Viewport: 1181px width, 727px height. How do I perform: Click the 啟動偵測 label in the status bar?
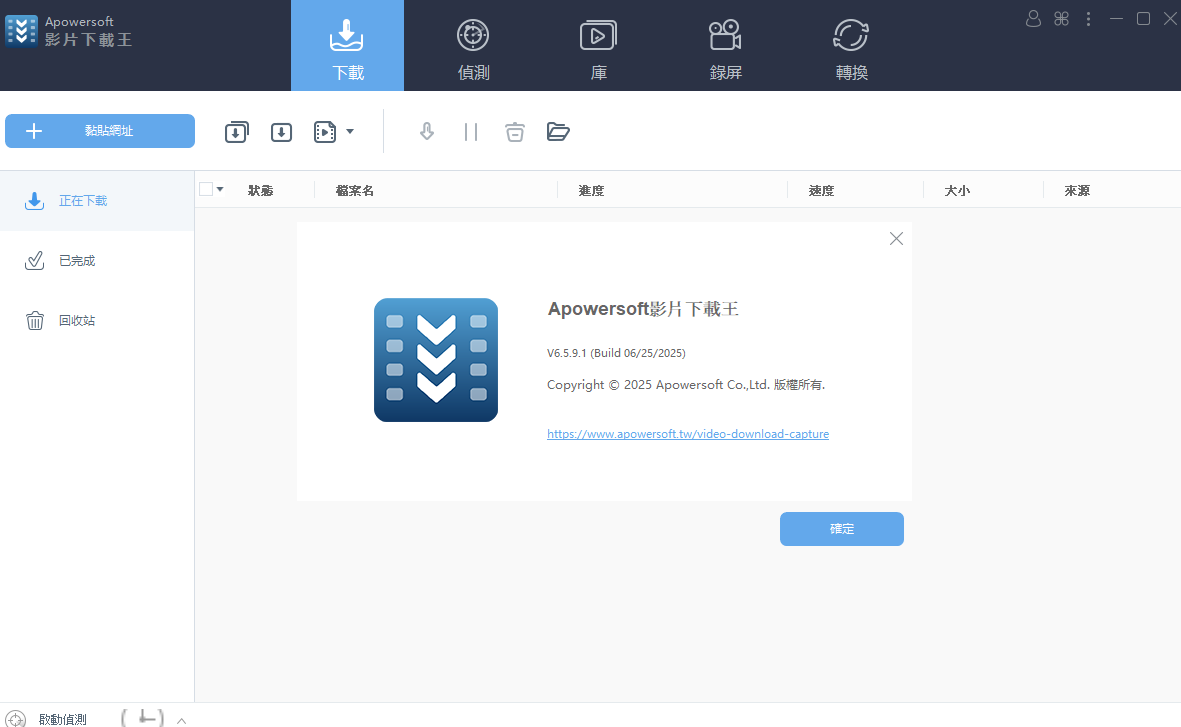pyautogui.click(x=63, y=719)
